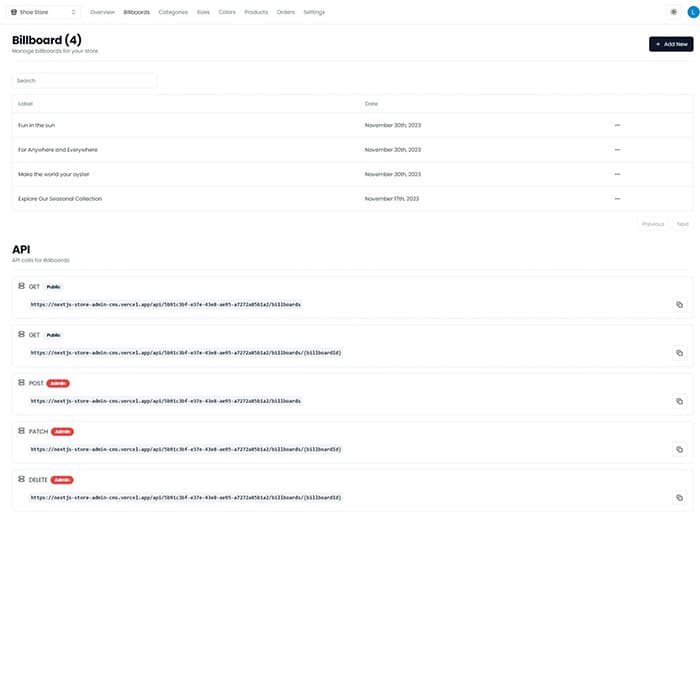Viewport: 700px width, 700px height.
Task: Click the server icon beside first GET
Action: point(21,286)
